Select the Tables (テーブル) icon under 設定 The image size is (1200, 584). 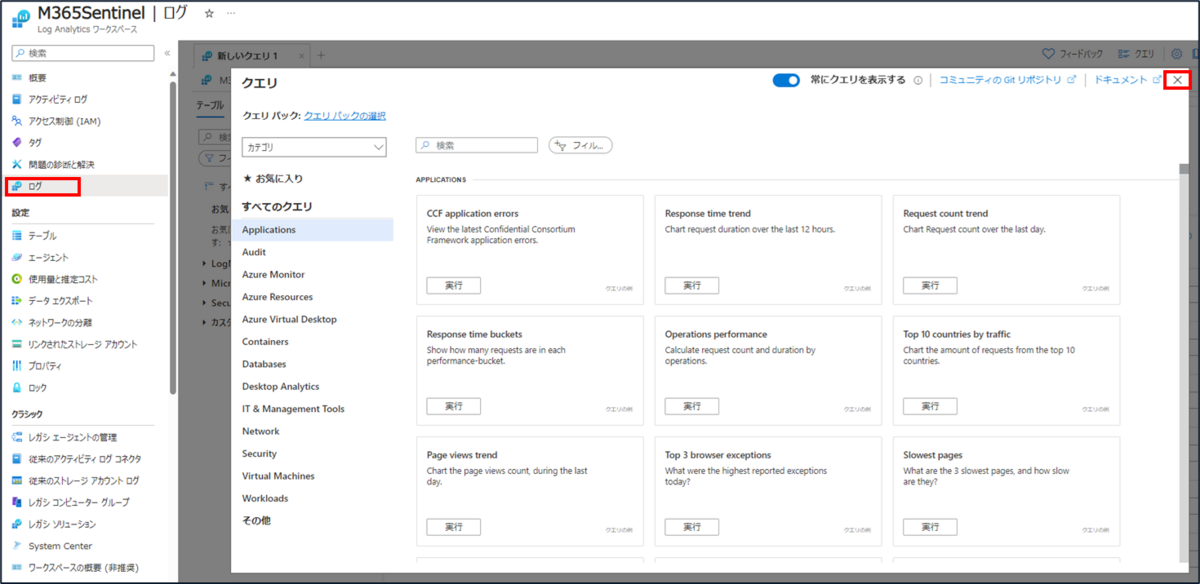[15, 235]
